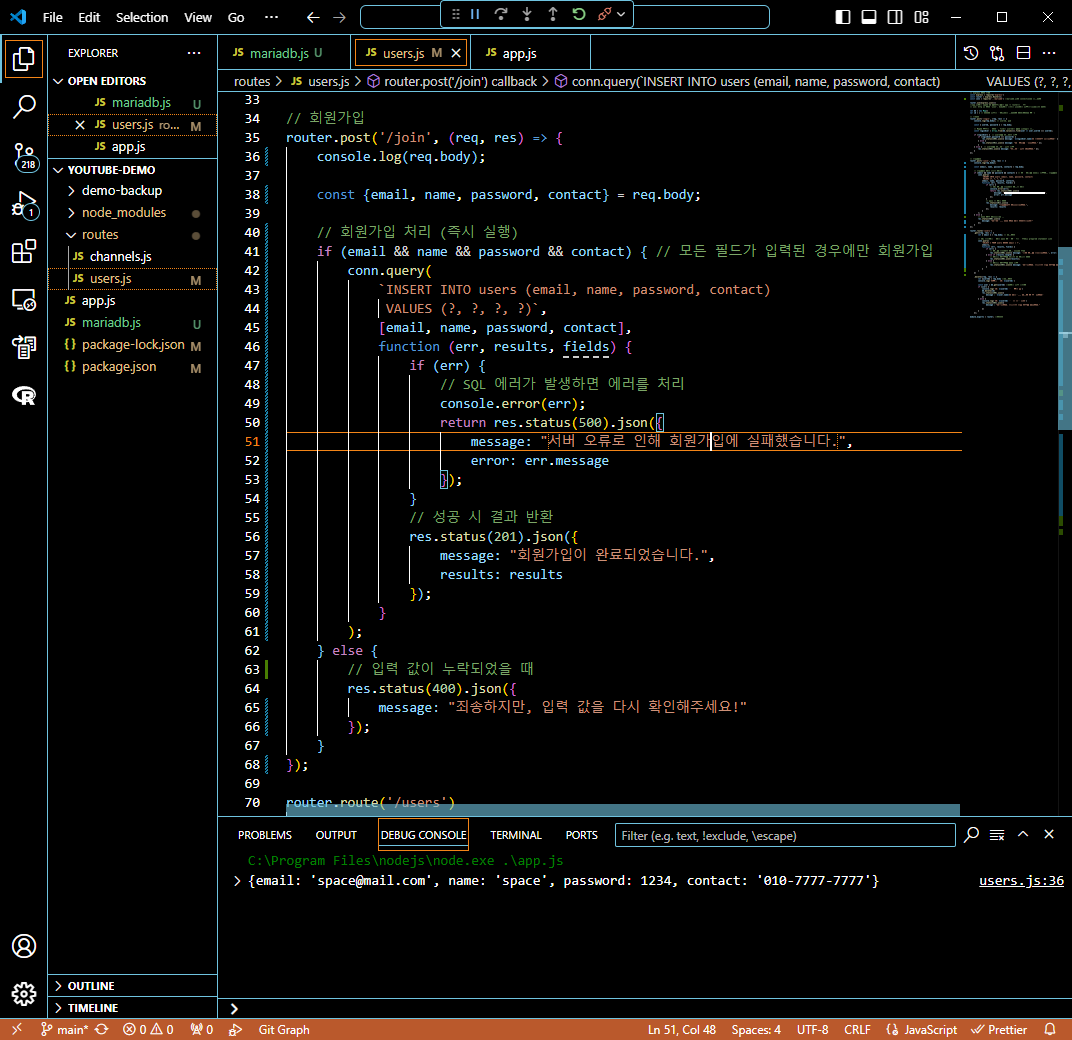Pause the debugger from debug toolbar

coord(475,14)
